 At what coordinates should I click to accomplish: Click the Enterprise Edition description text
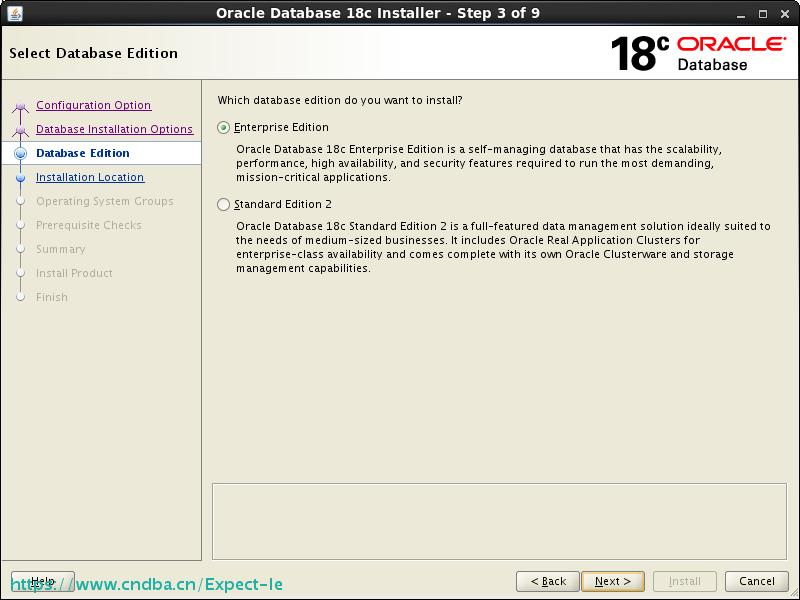pyautogui.click(x=479, y=163)
